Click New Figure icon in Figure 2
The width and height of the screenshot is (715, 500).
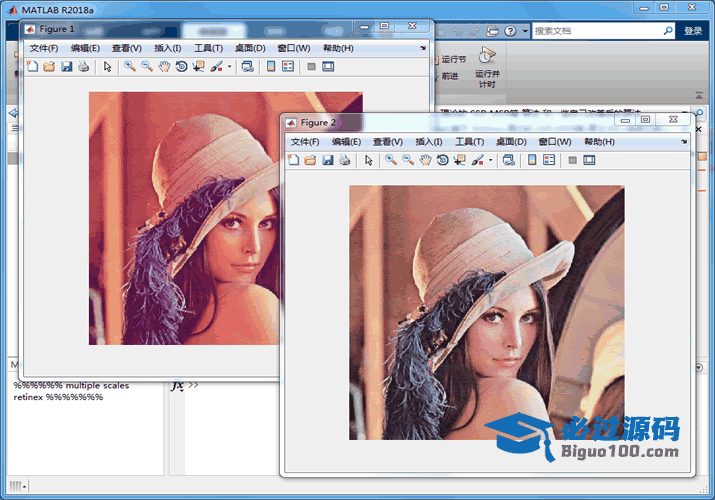(294, 160)
